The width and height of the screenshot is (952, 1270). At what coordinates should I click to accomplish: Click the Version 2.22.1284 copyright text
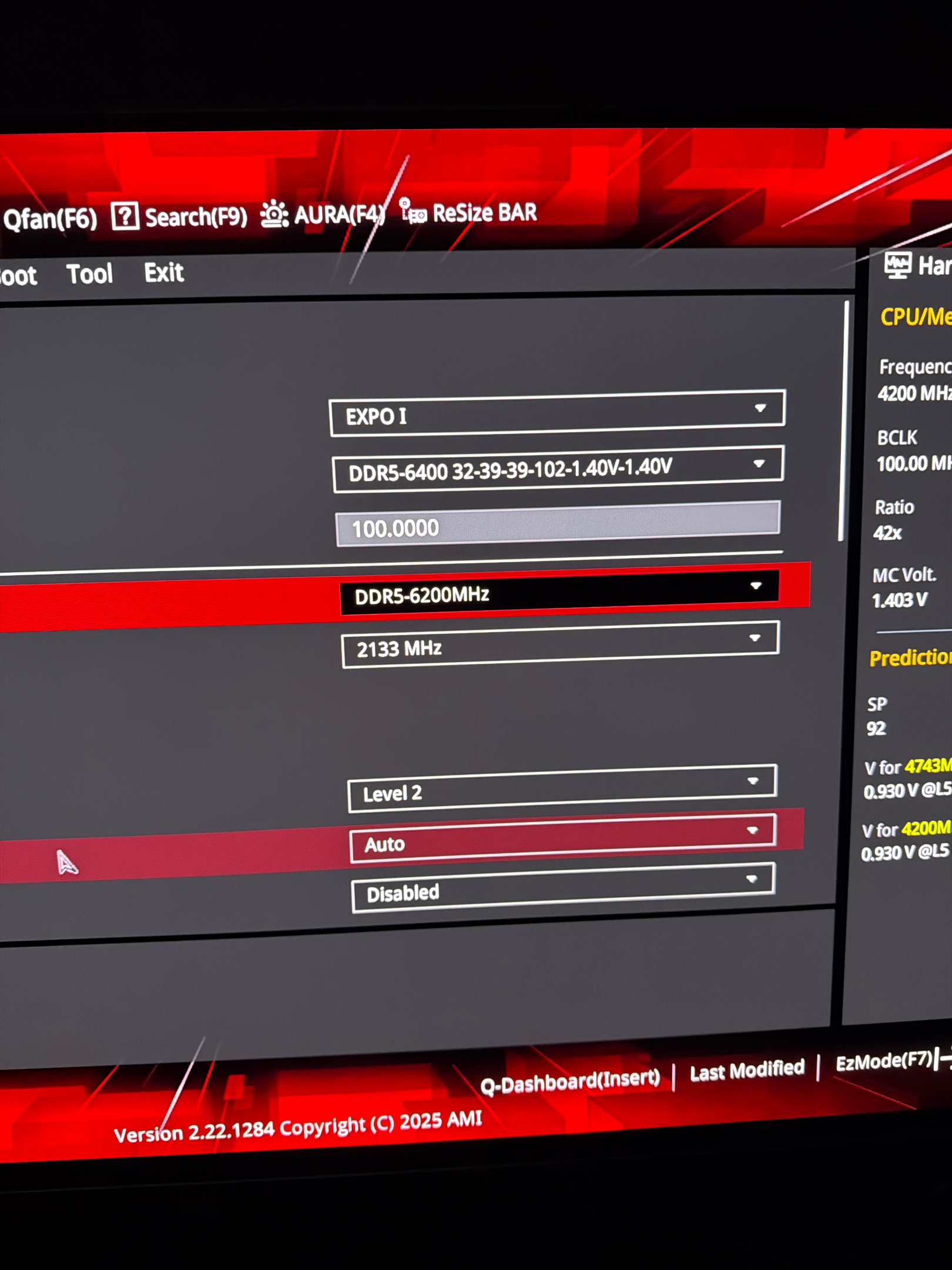point(297,1127)
